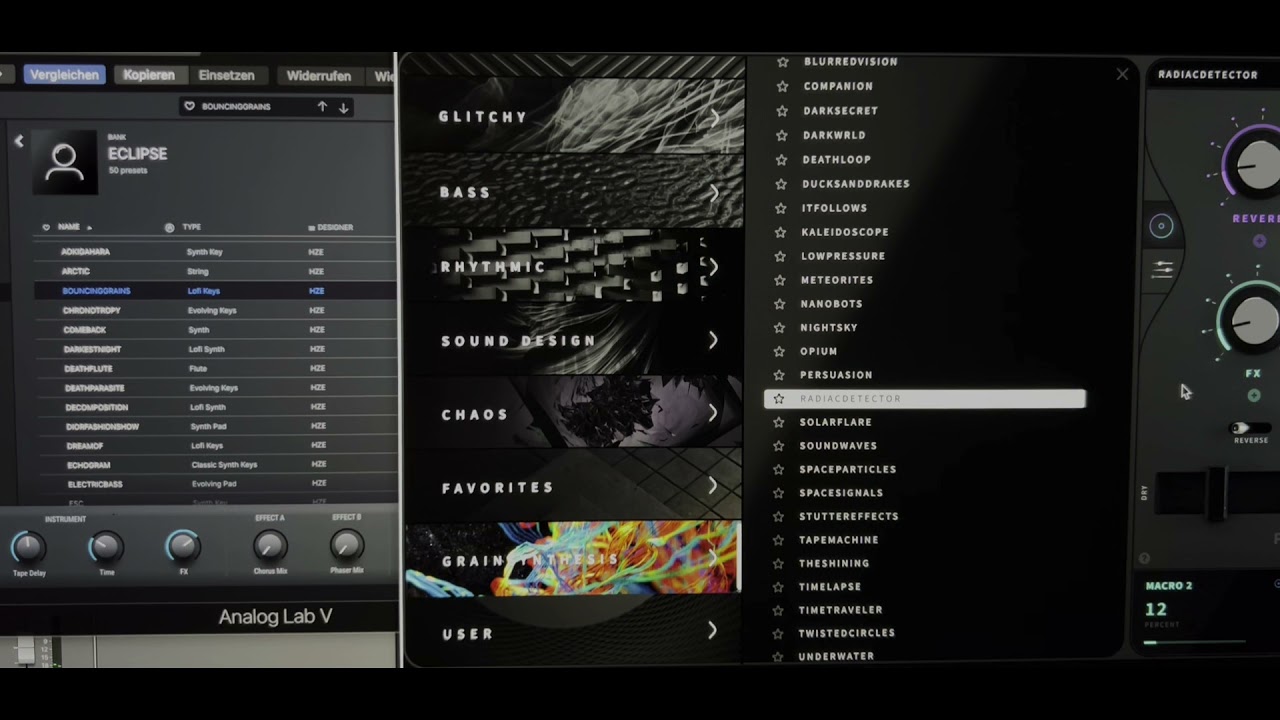Click the Chorus Mix knob
The width and height of the screenshot is (1280, 720).
(x=270, y=546)
